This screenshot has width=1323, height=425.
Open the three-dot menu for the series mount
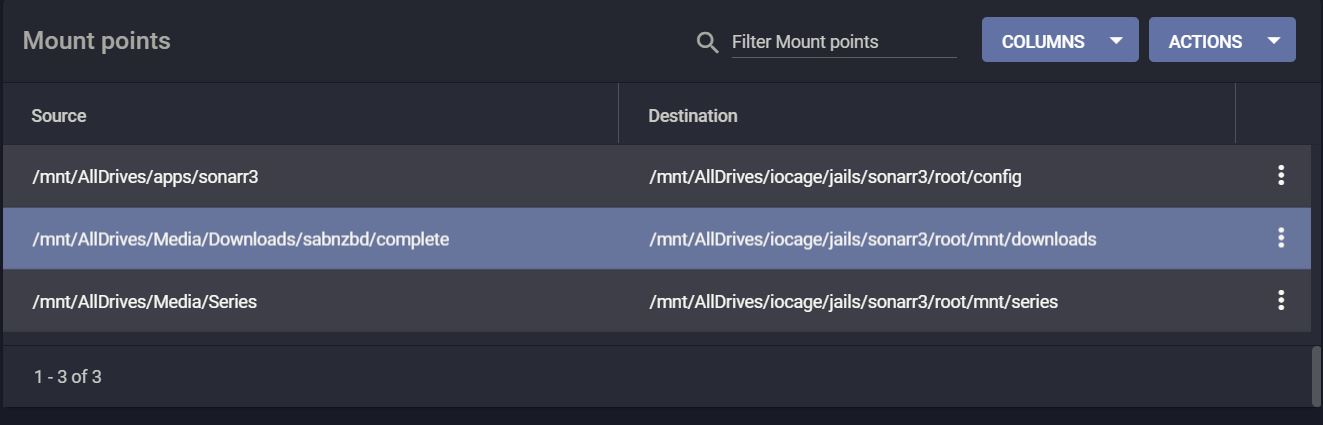(x=1280, y=300)
